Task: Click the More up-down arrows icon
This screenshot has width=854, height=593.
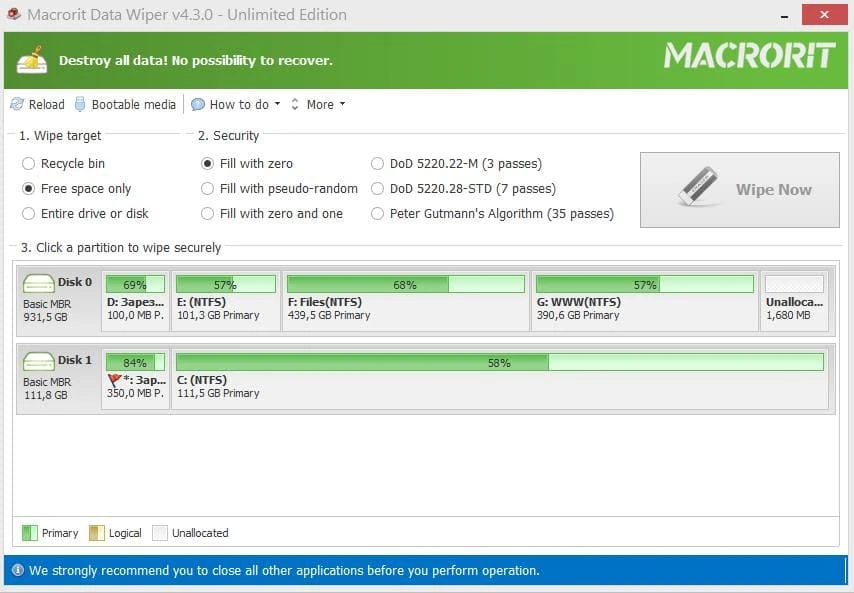Action: pyautogui.click(x=295, y=104)
